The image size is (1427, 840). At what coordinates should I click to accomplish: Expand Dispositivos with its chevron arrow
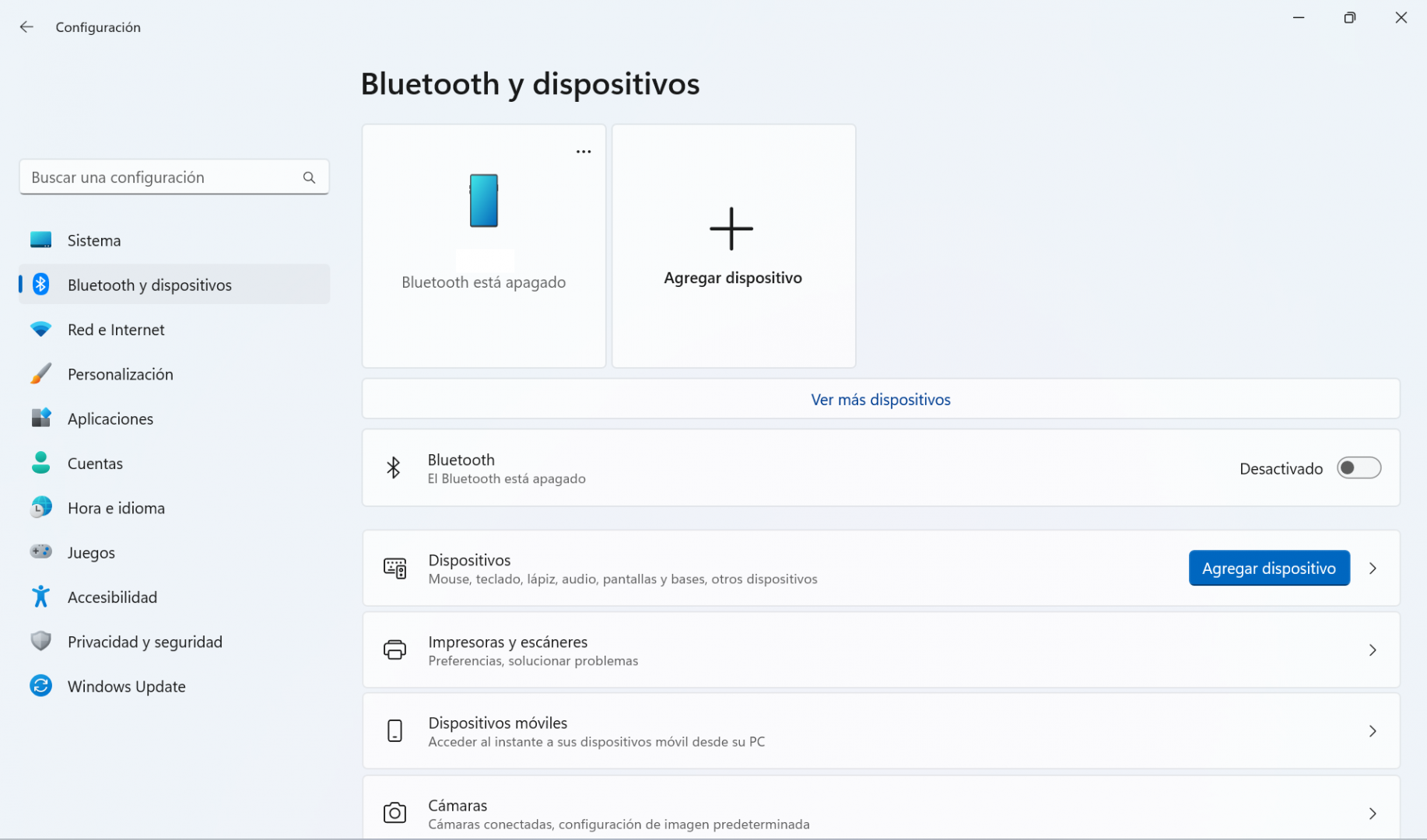(1373, 569)
